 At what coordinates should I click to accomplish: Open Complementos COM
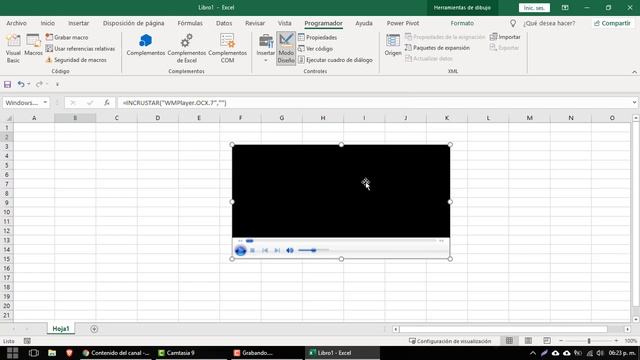point(227,49)
